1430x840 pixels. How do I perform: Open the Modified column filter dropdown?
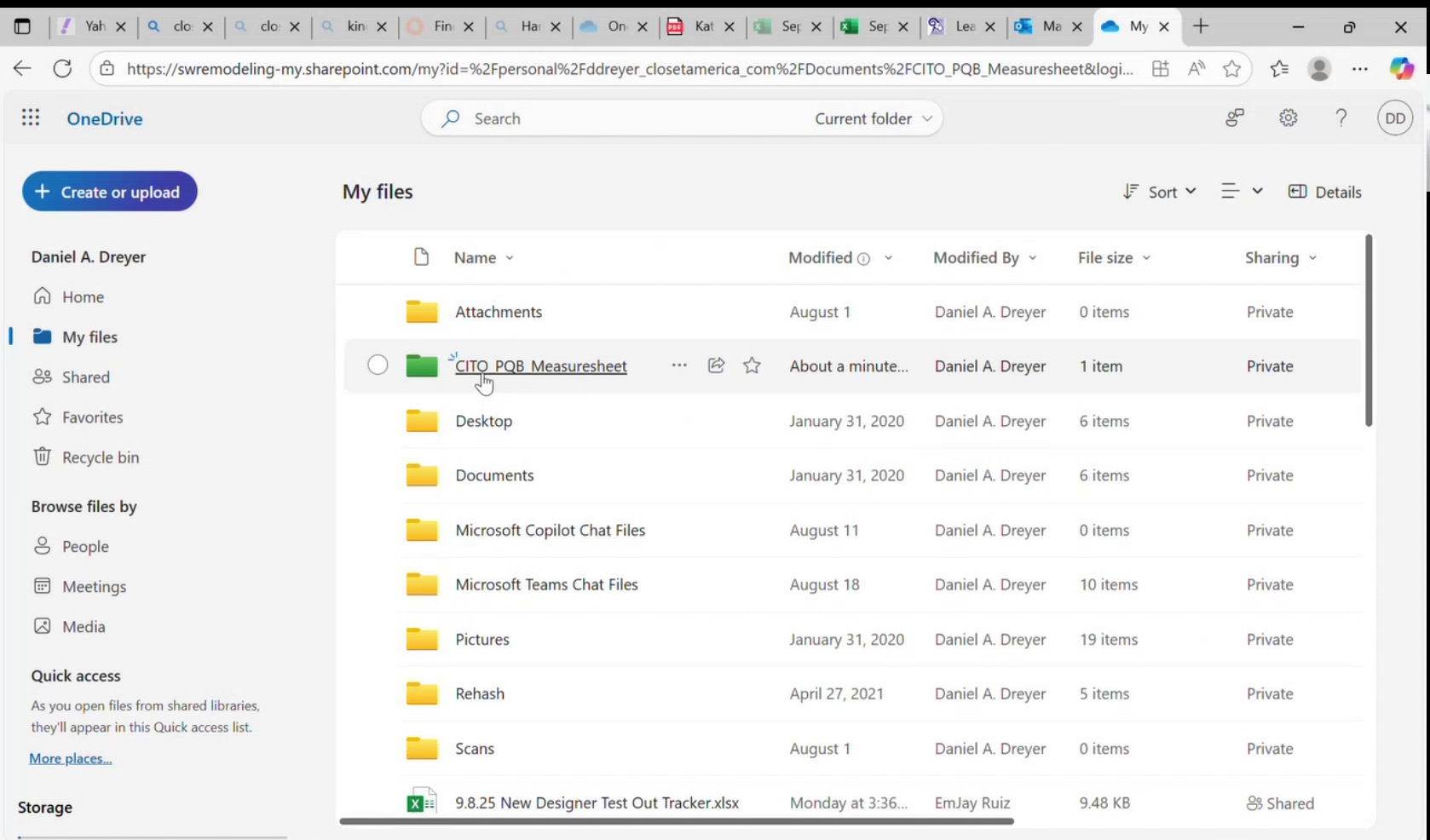889,257
